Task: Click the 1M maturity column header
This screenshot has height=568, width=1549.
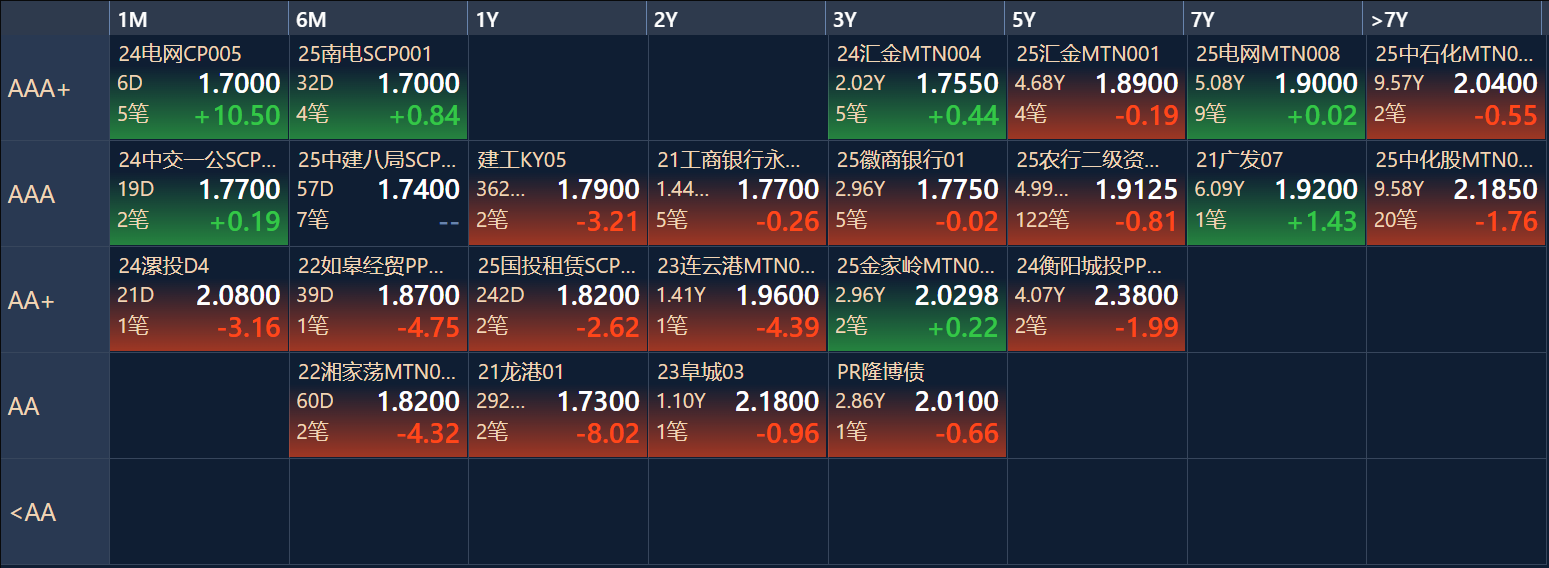Action: point(198,19)
